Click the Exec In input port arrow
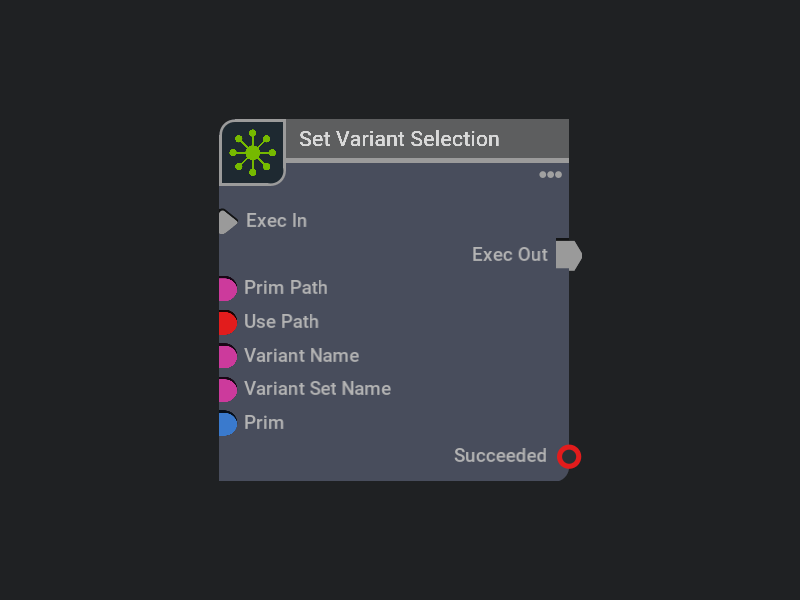Screen dimensions: 800x600 click(x=227, y=221)
